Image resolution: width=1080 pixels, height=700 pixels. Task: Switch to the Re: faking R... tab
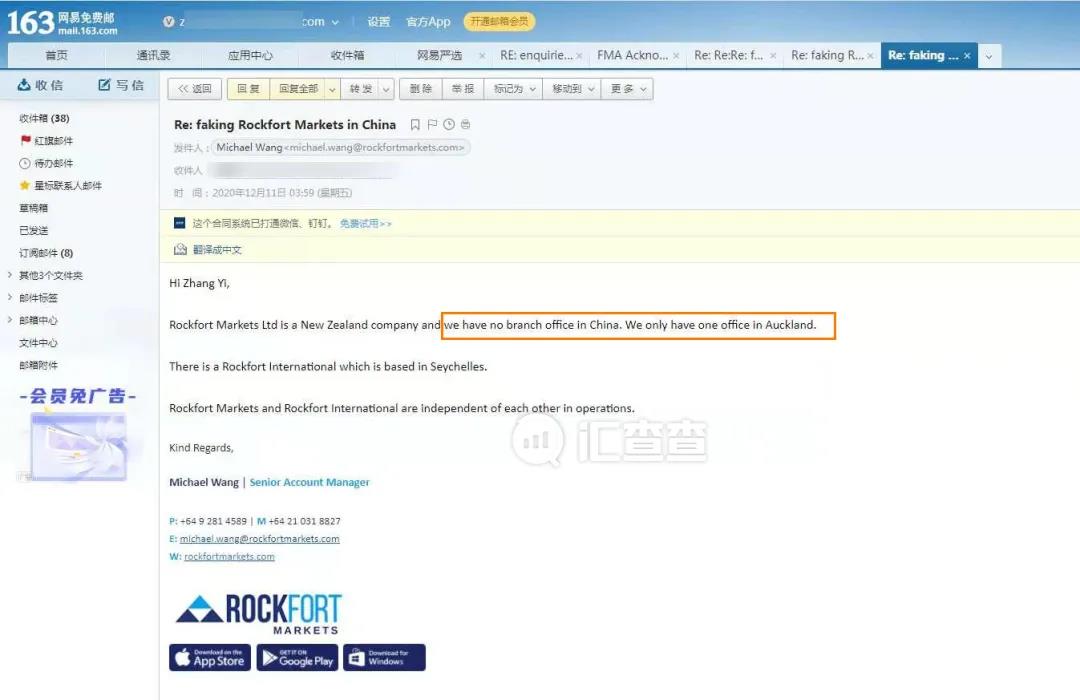pyautogui.click(x=827, y=56)
